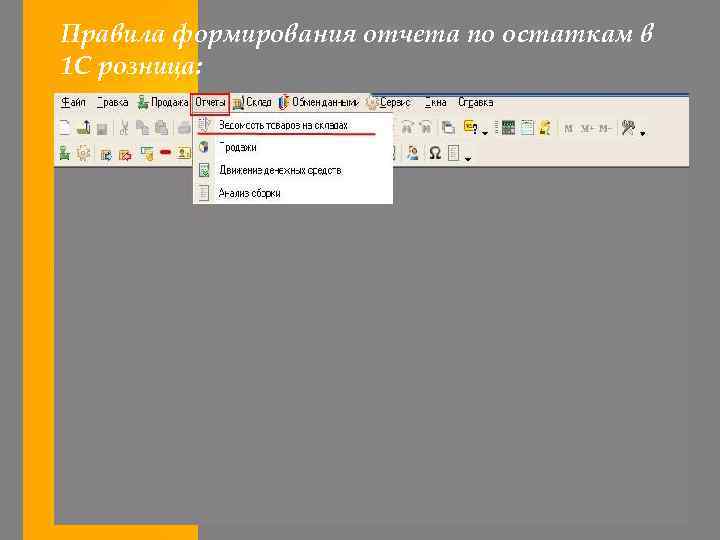Click the red minus icon

165,152
